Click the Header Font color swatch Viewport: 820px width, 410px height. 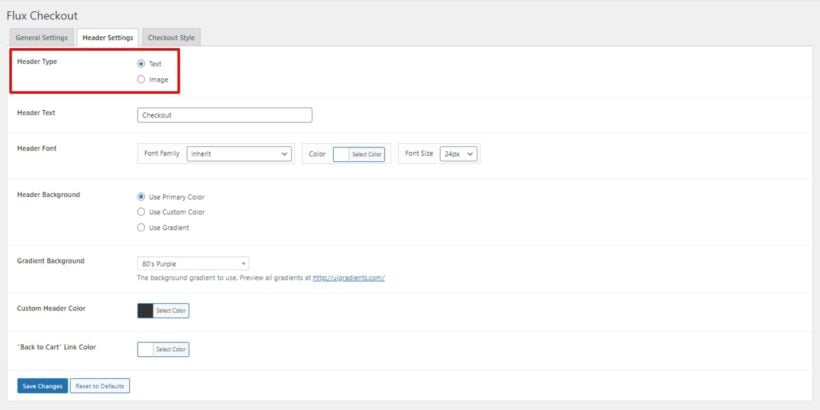[x=341, y=154]
